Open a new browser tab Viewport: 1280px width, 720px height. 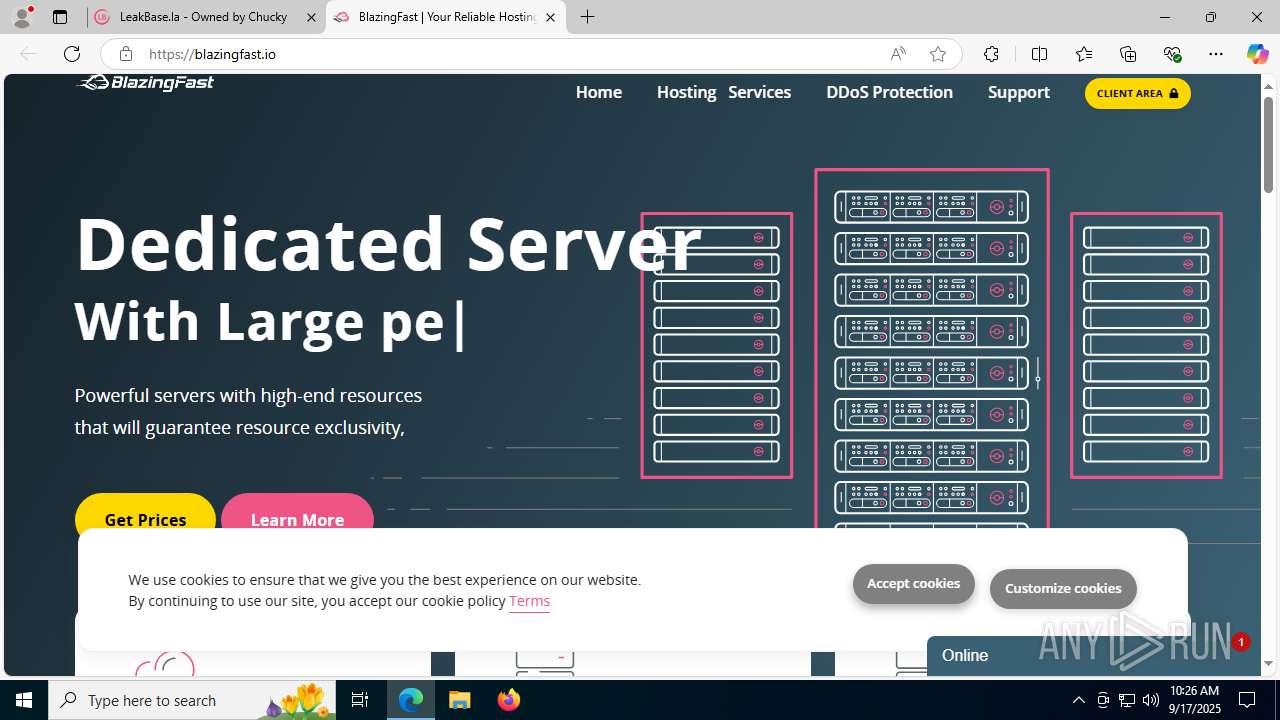point(588,17)
